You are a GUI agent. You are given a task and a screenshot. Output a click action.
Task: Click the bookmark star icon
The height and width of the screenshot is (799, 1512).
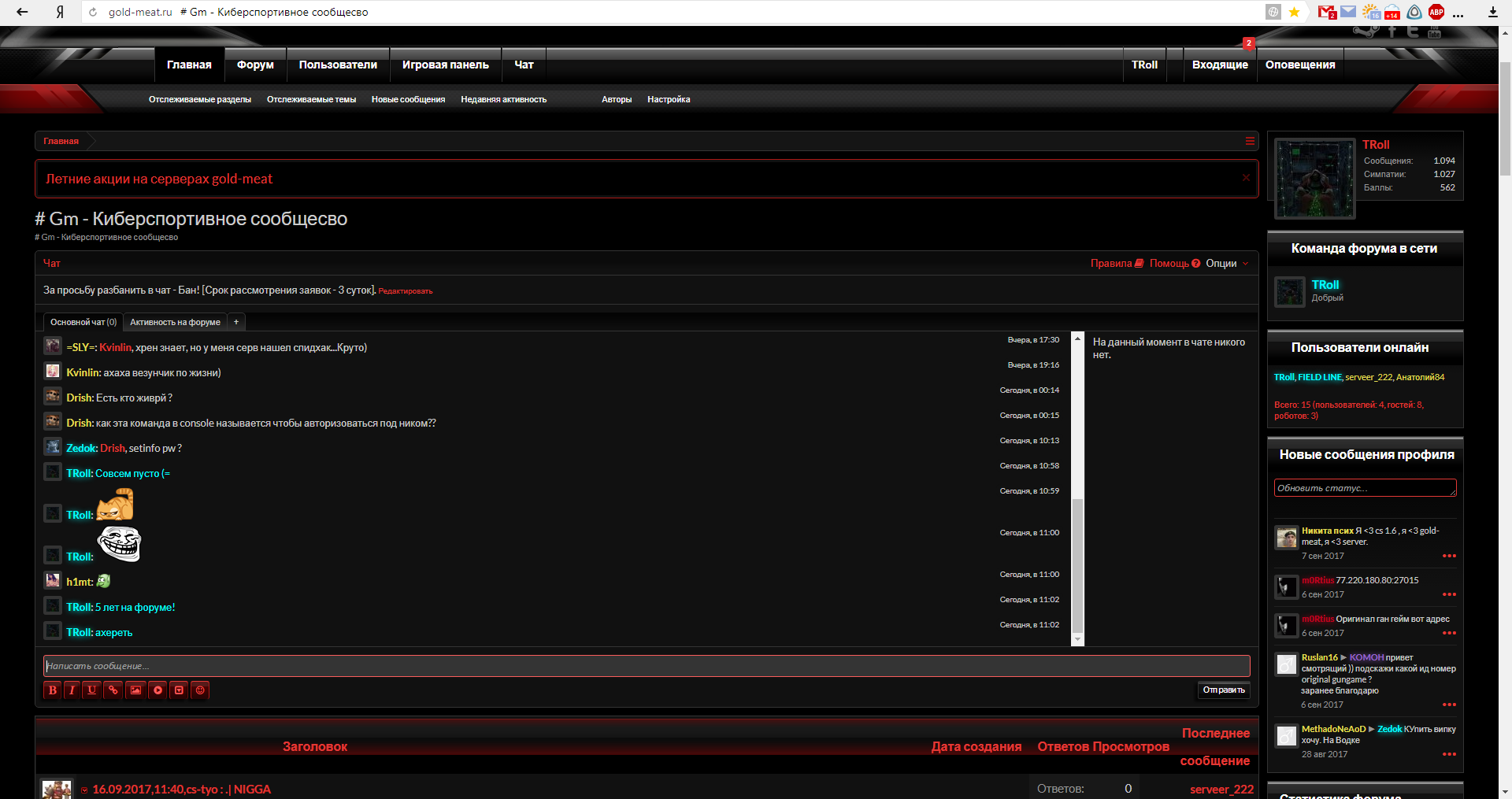click(1294, 12)
